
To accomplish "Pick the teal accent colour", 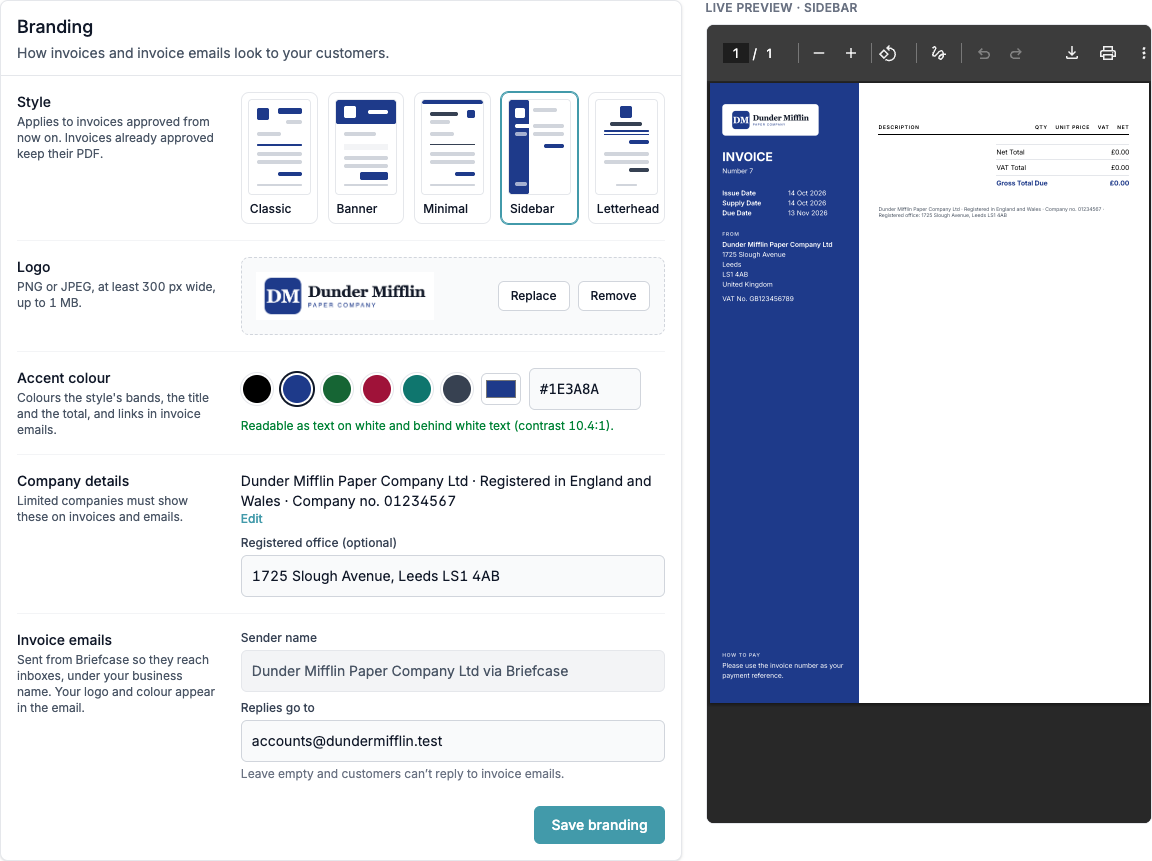I will (417, 389).
